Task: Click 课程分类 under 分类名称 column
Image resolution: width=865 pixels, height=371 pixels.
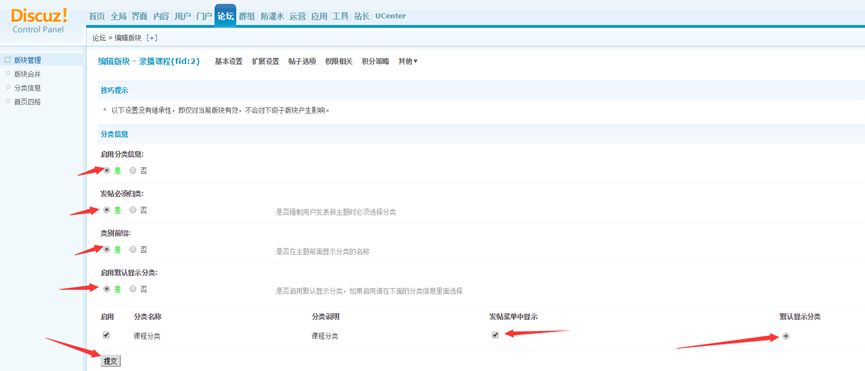Action: pyautogui.click(x=147, y=336)
